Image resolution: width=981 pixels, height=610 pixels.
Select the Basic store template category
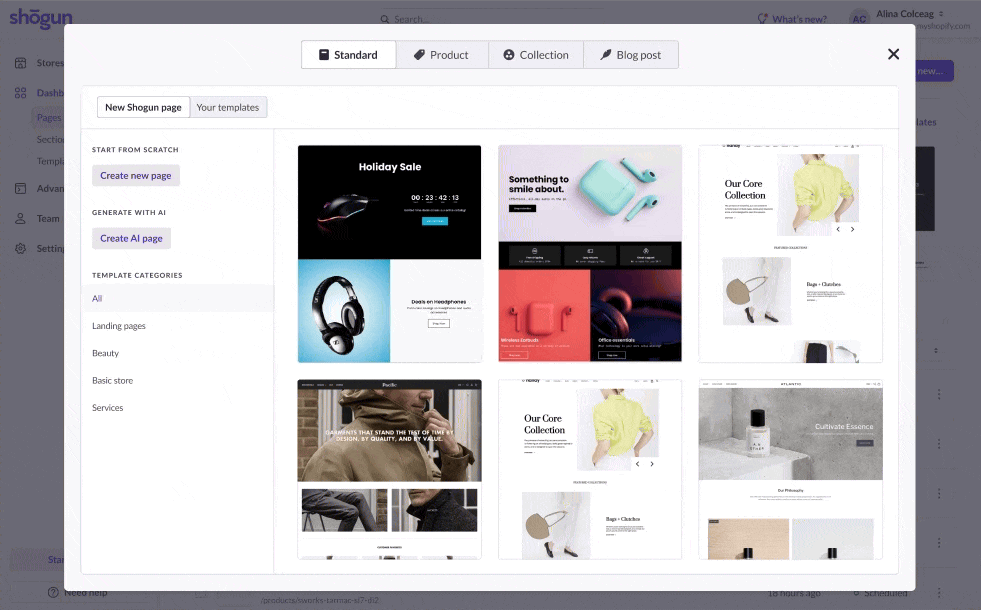112,381
